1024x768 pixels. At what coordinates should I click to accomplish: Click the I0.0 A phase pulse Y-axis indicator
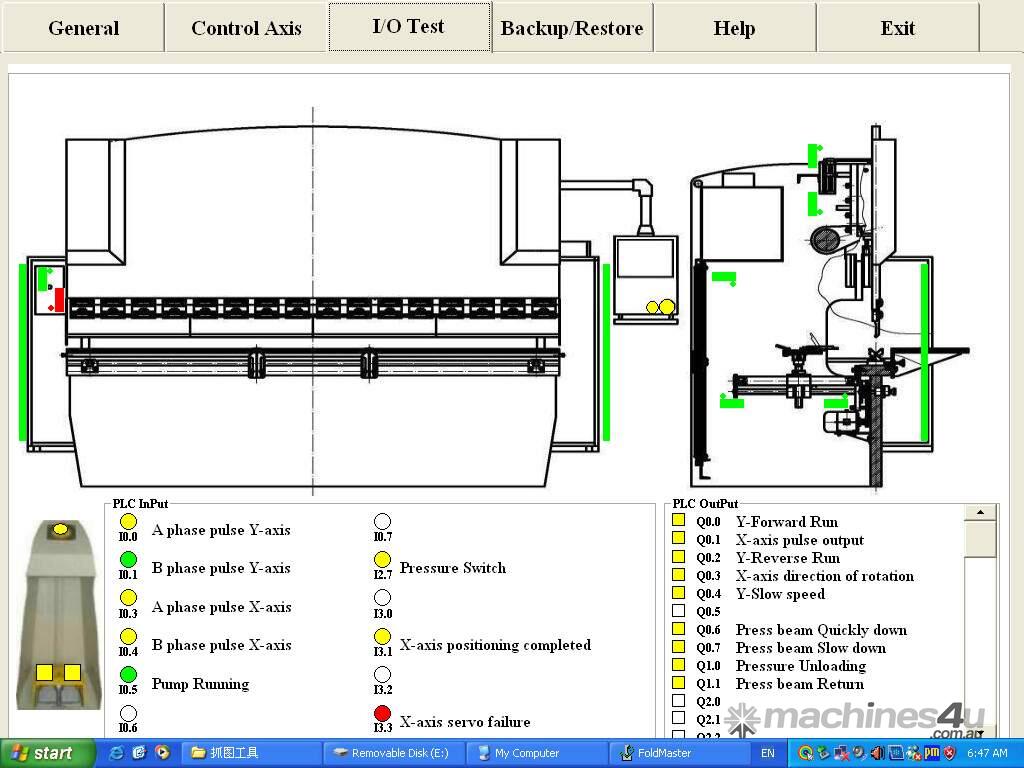(128, 522)
